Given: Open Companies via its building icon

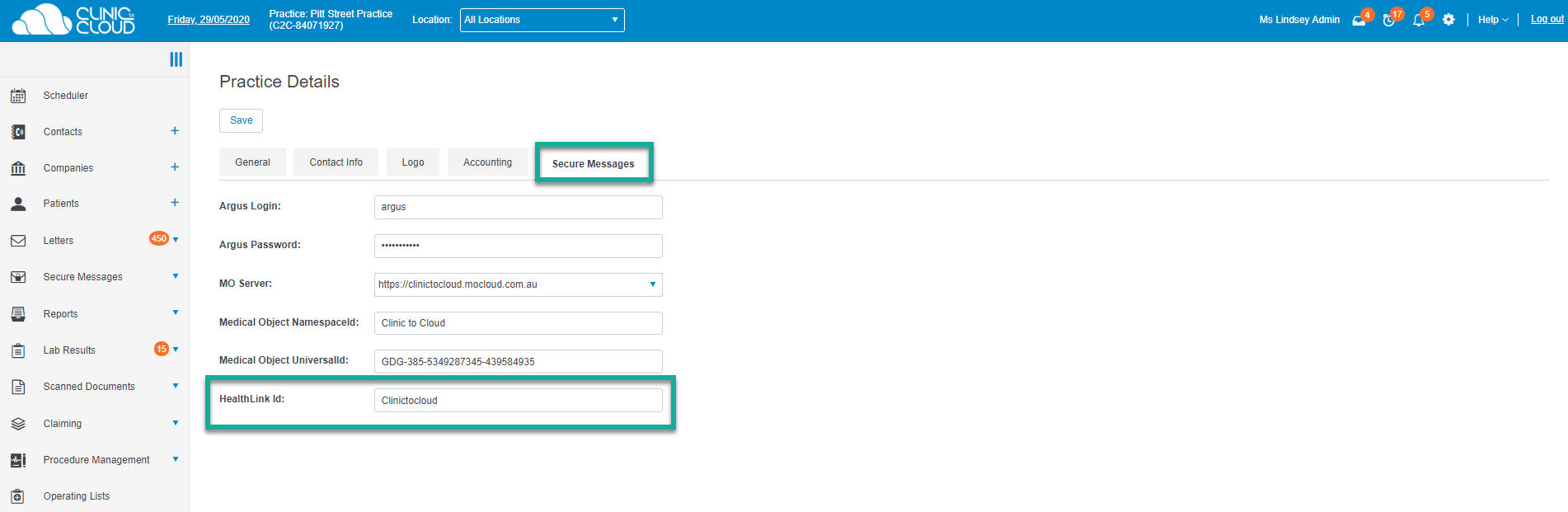Looking at the screenshot, I should click(x=18, y=168).
